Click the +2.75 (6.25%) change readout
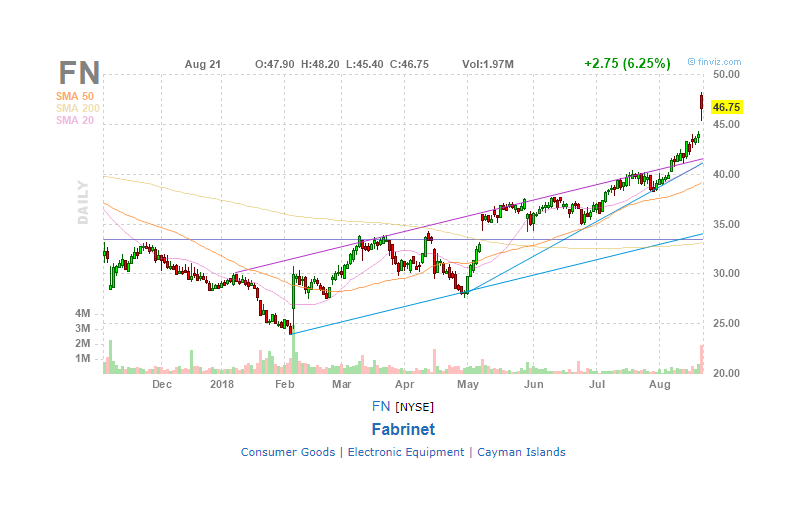The width and height of the screenshot is (798, 512). (627, 64)
